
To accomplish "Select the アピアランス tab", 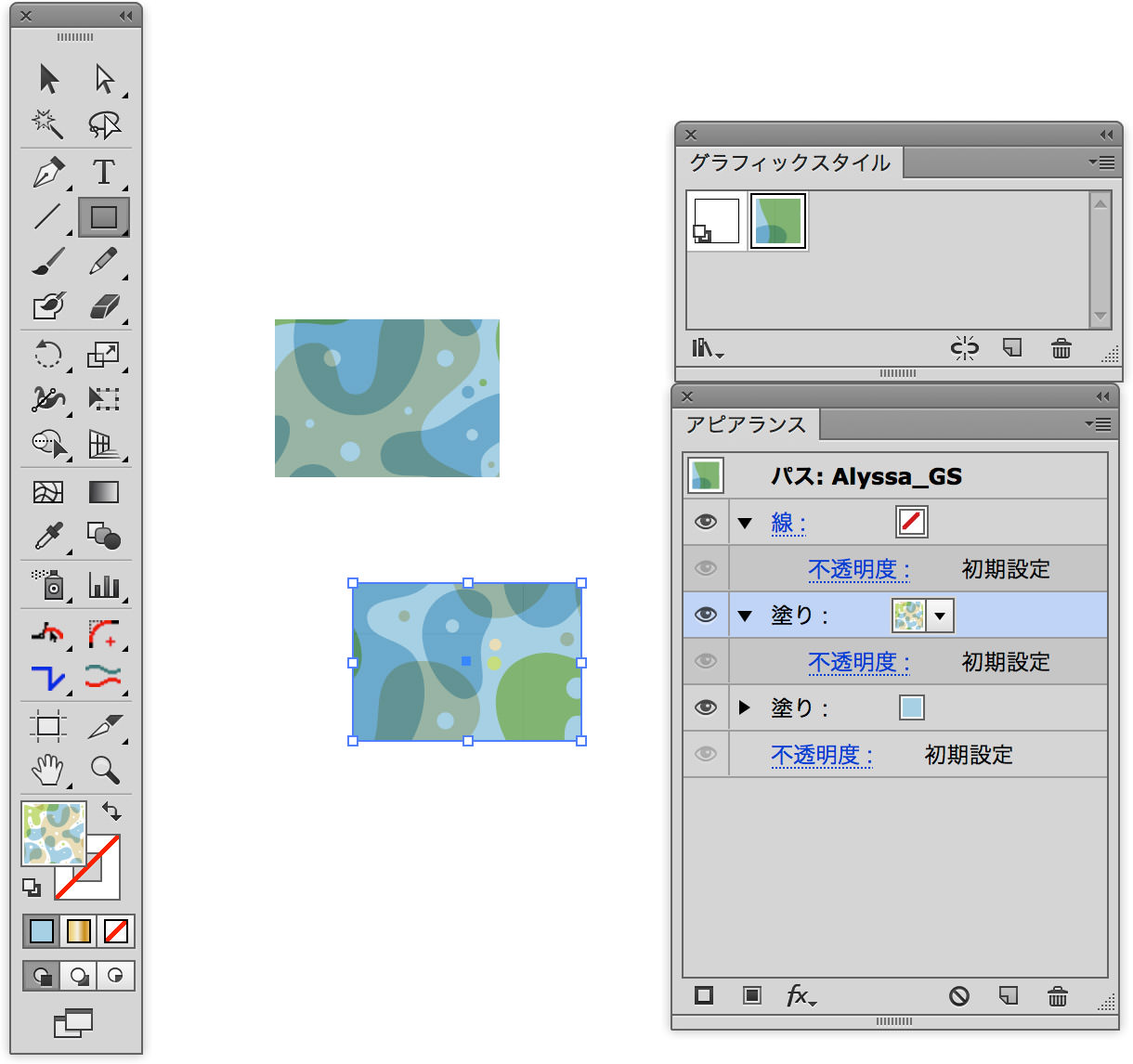I will click(746, 424).
